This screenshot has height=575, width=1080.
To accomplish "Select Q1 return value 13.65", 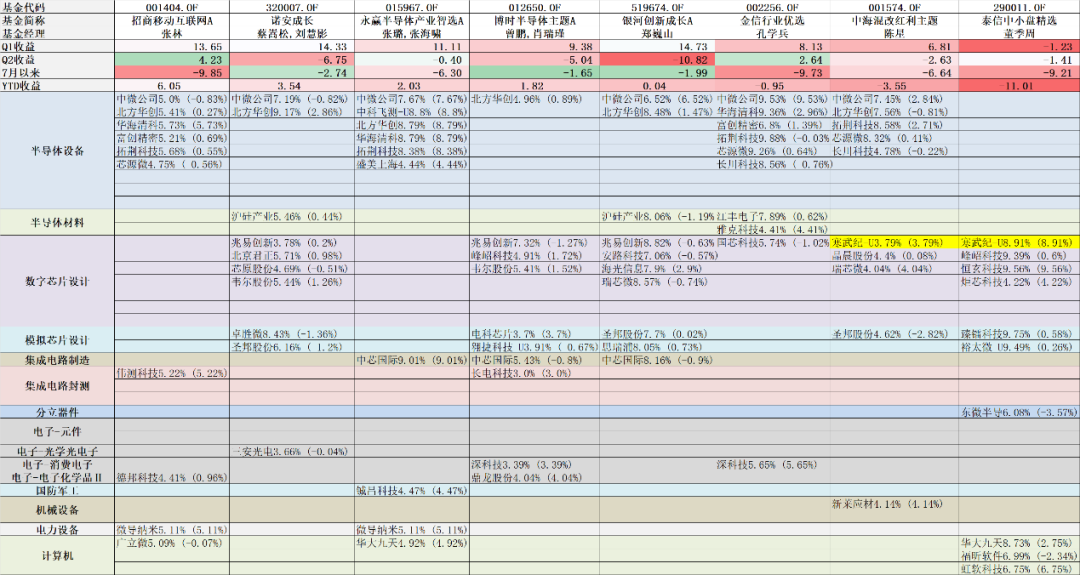I will click(x=208, y=46).
